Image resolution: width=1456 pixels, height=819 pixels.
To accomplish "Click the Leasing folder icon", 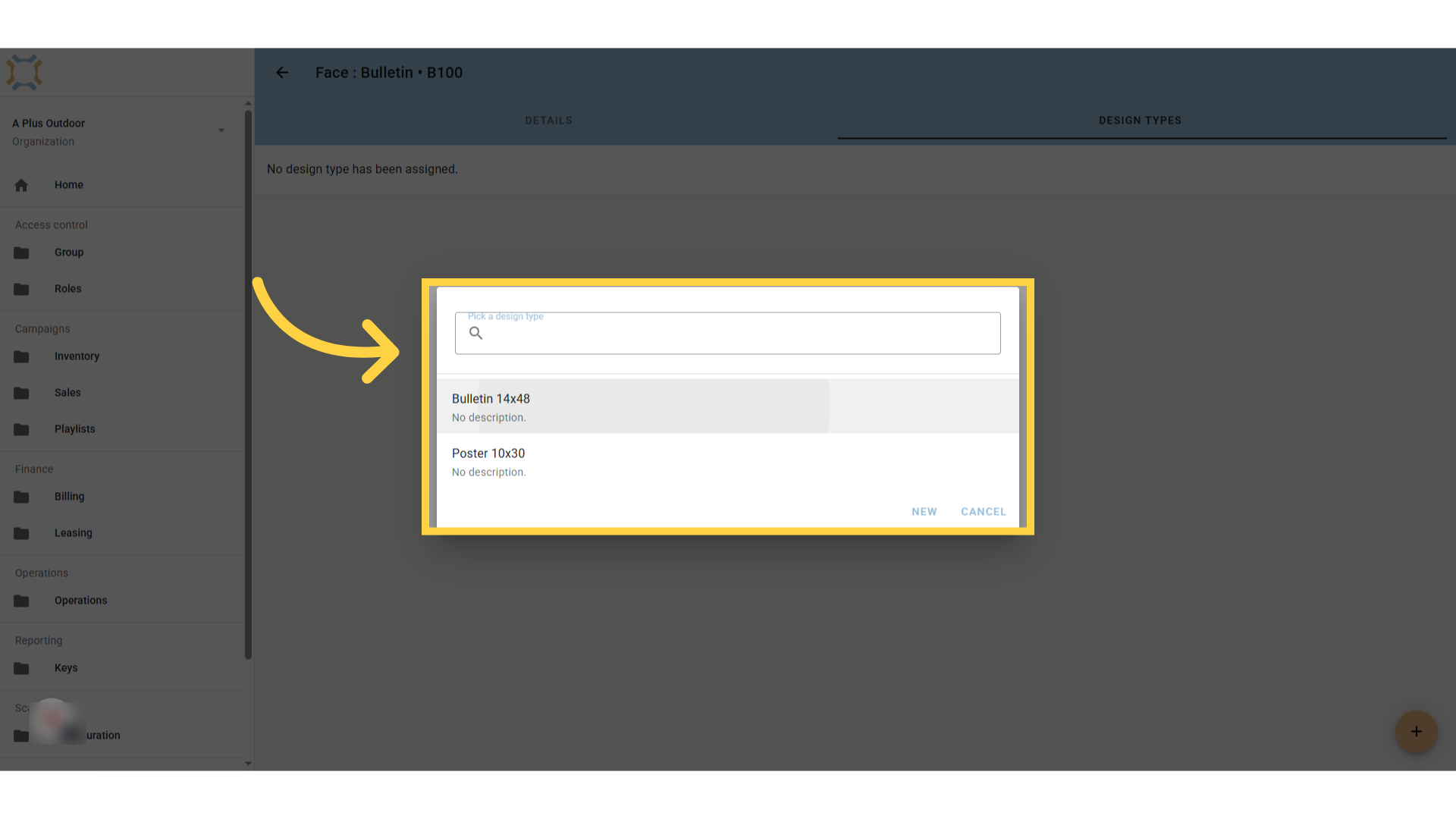I will click(21, 533).
